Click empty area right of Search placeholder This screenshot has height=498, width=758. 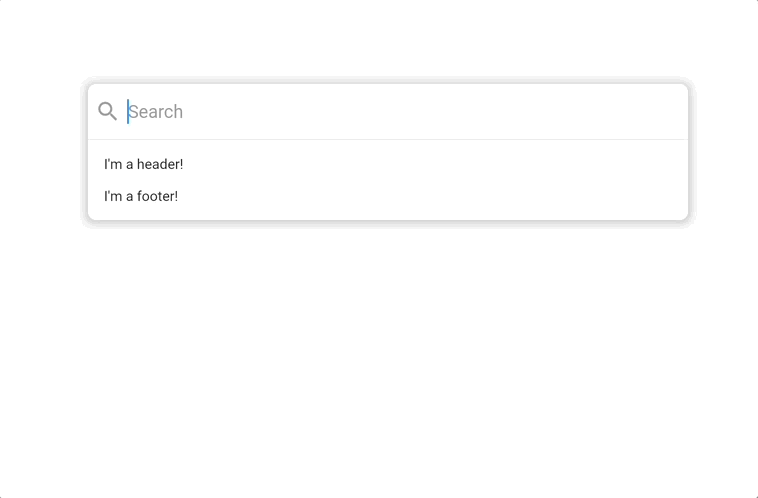[450, 111]
